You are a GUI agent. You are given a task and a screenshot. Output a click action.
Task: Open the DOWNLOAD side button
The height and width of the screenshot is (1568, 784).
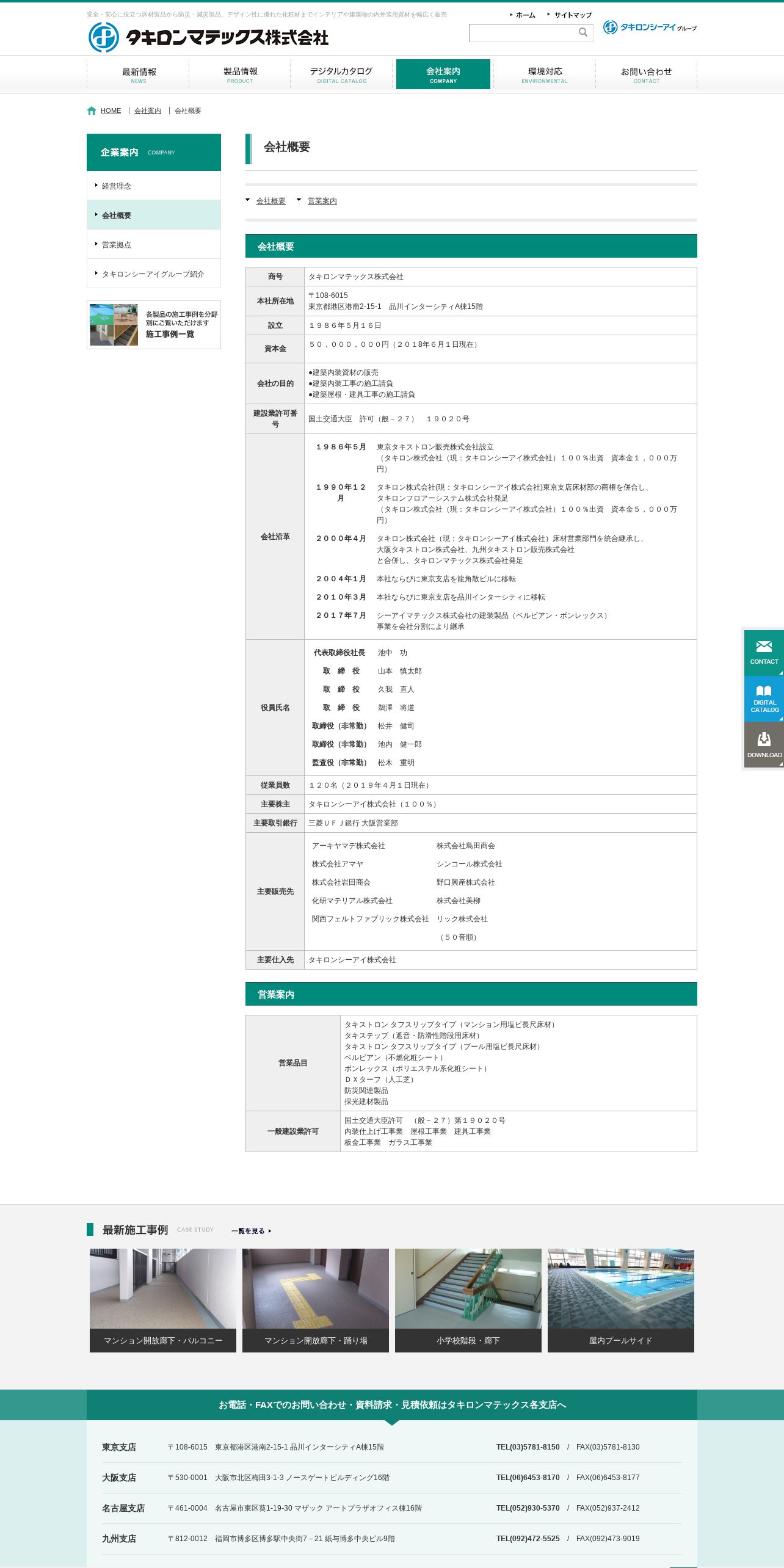(764, 744)
